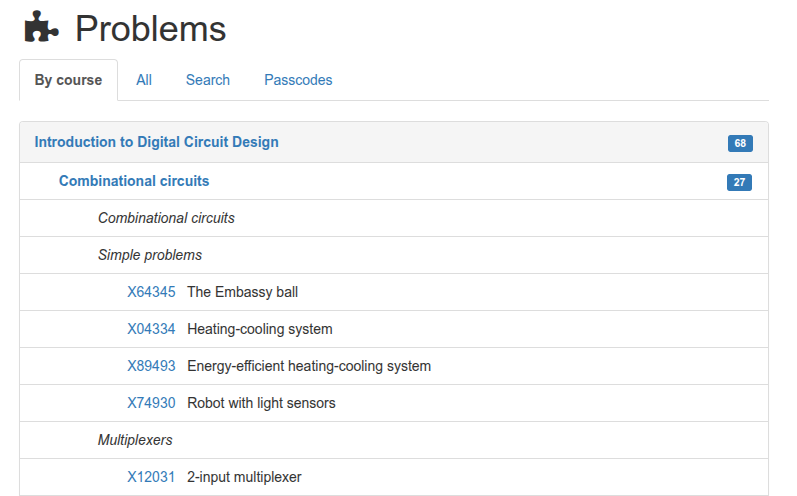Collapse Introduction to Digital Circuit Design course
The image size is (797, 496).
[156, 142]
